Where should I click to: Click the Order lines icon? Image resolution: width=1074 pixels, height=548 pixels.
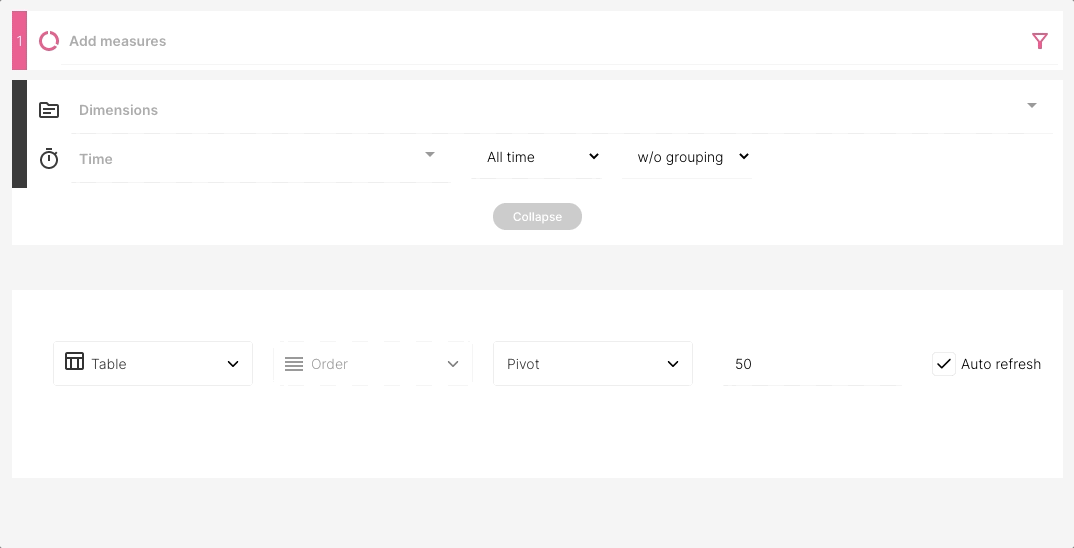coord(294,364)
